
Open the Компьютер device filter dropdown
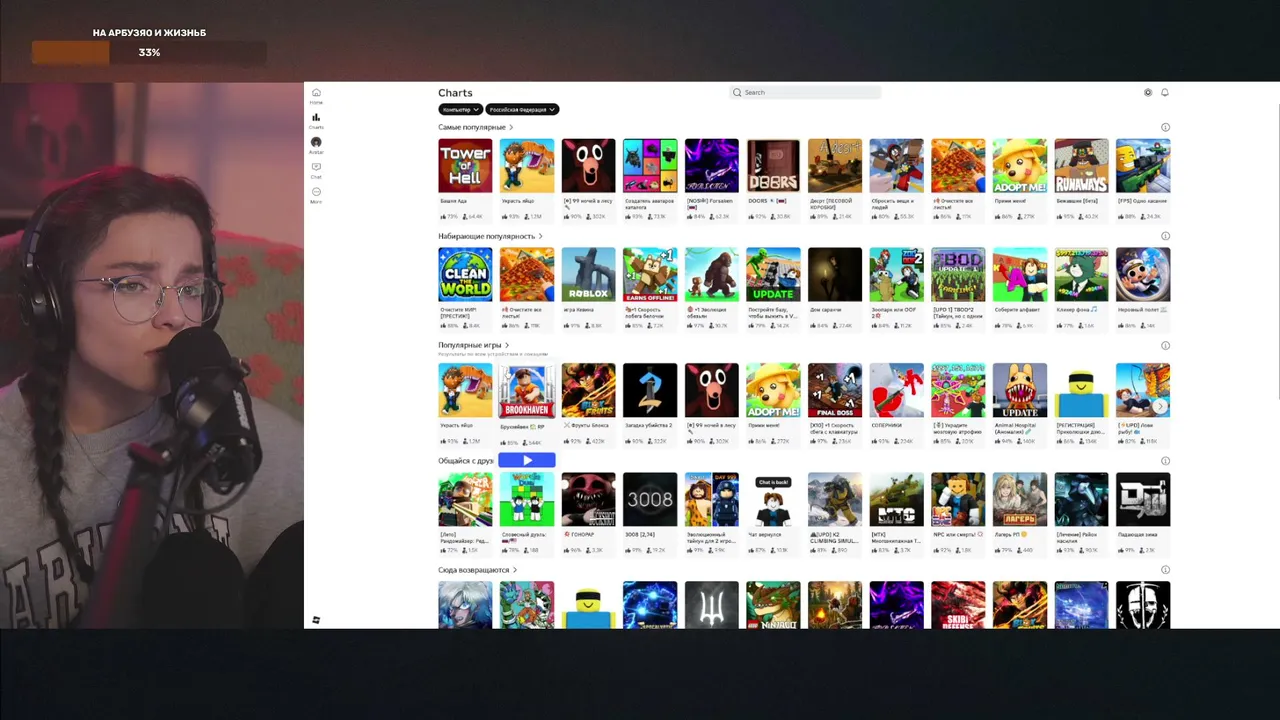click(460, 109)
